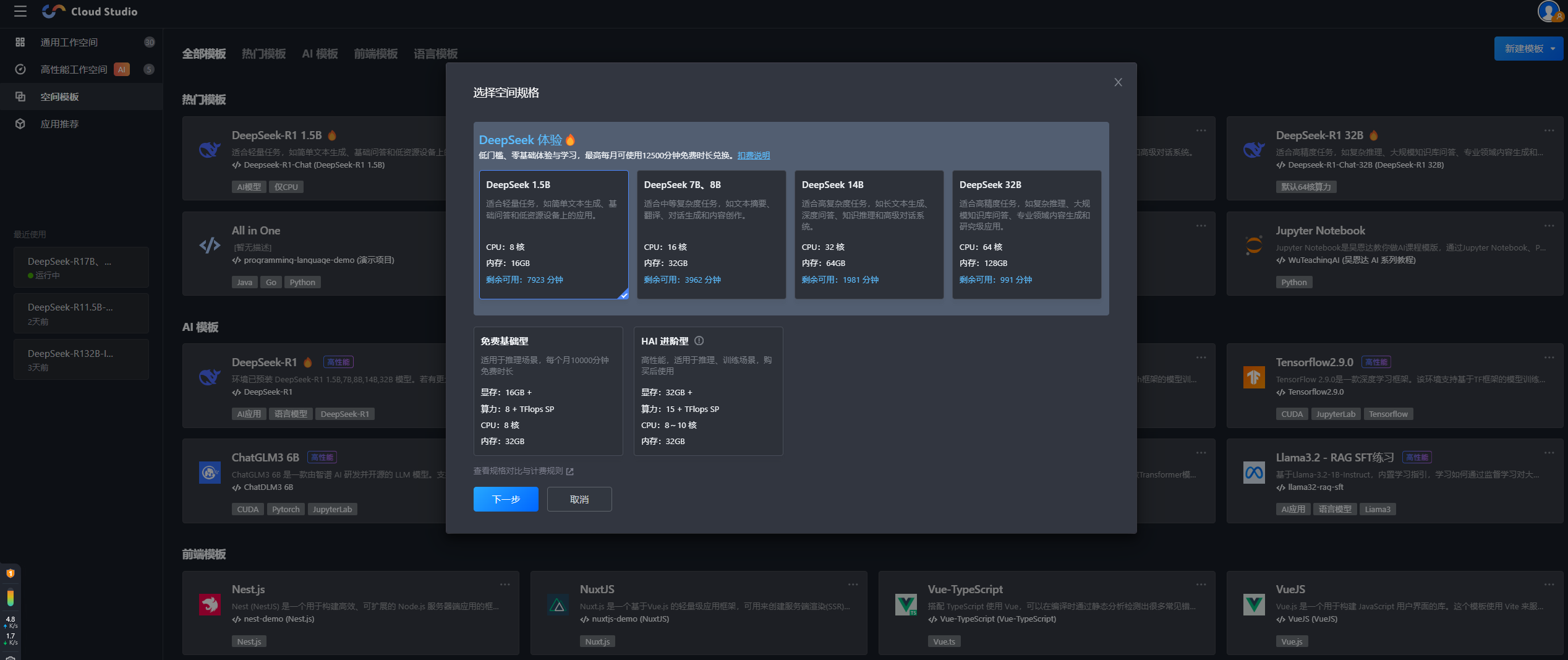
Task: Open the 扣费说明 link
Action: [754, 155]
